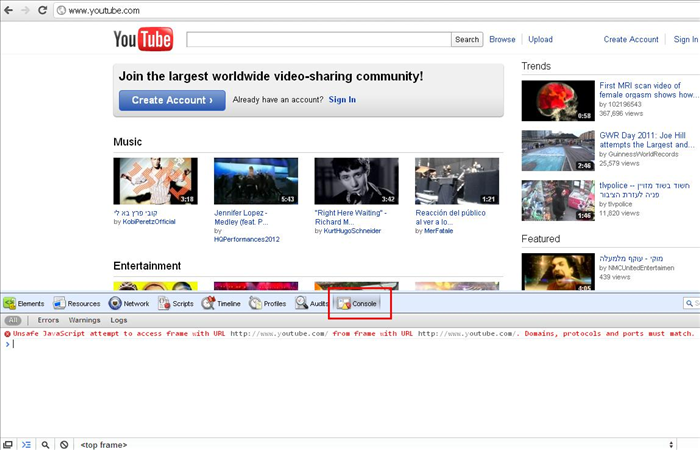Screen dimensions: 700x450
Task: Filter console messages by Errors
Action: pyautogui.click(x=48, y=320)
